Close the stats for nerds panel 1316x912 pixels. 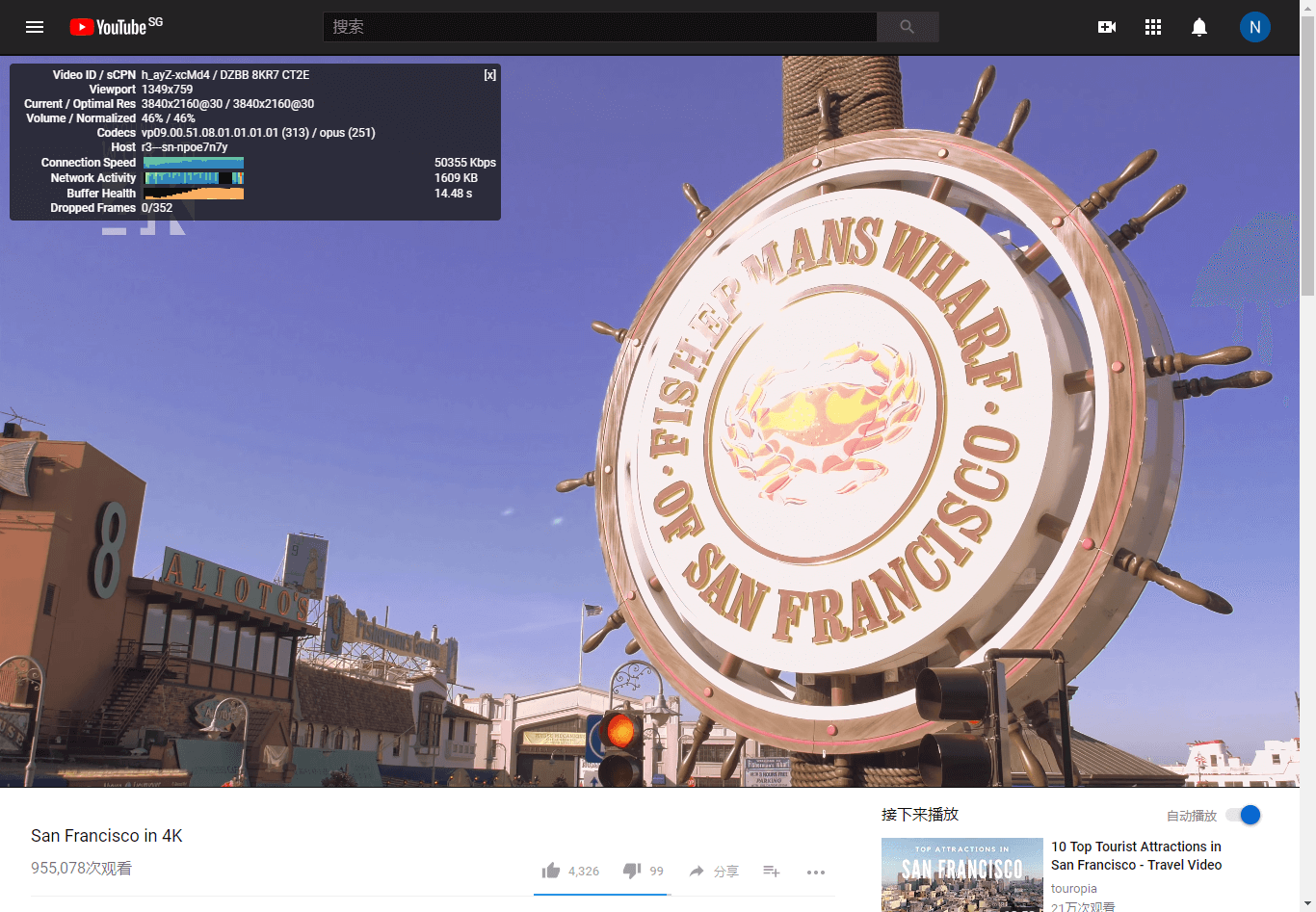click(x=489, y=75)
